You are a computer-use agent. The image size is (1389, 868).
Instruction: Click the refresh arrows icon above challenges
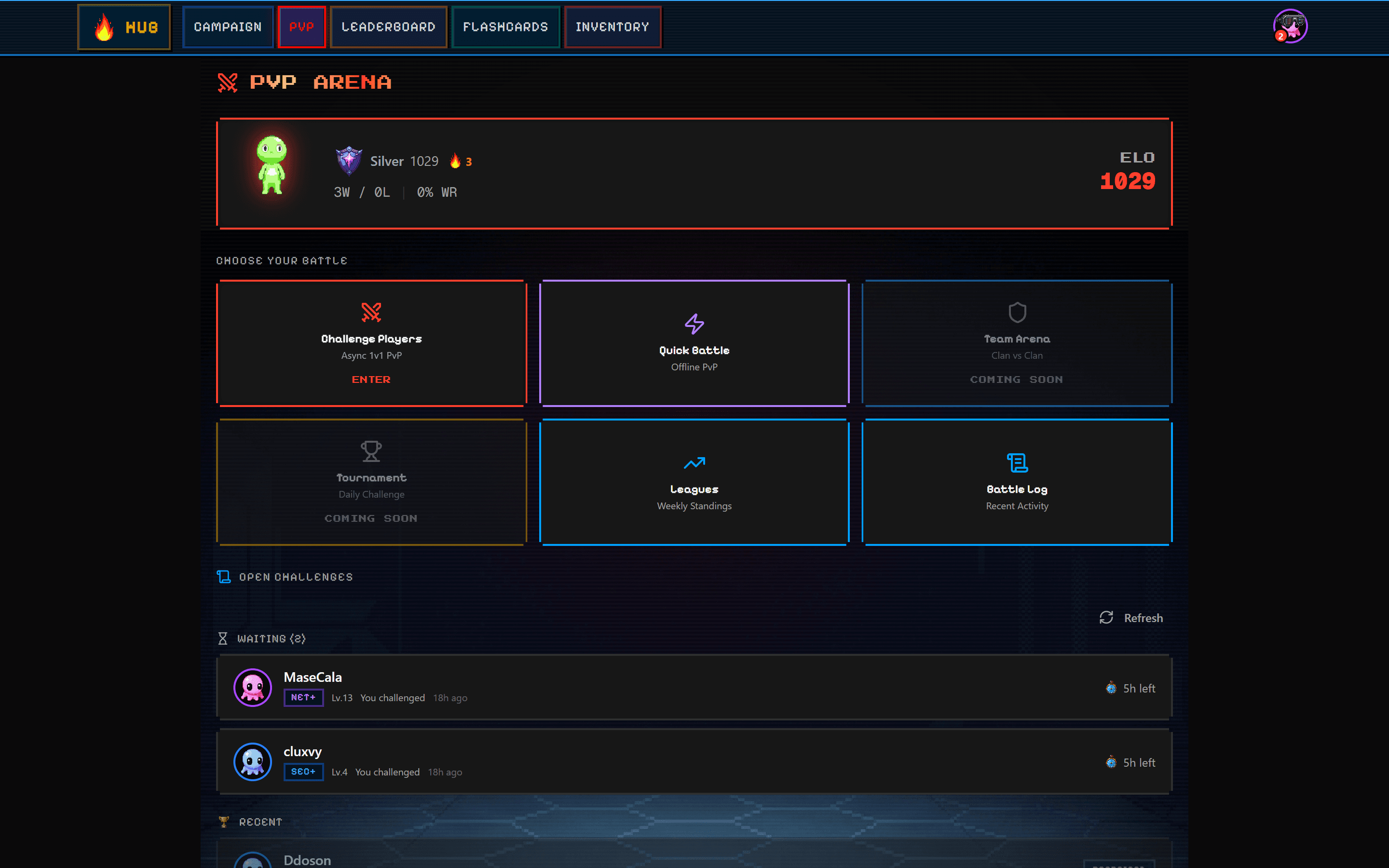[x=1106, y=618]
